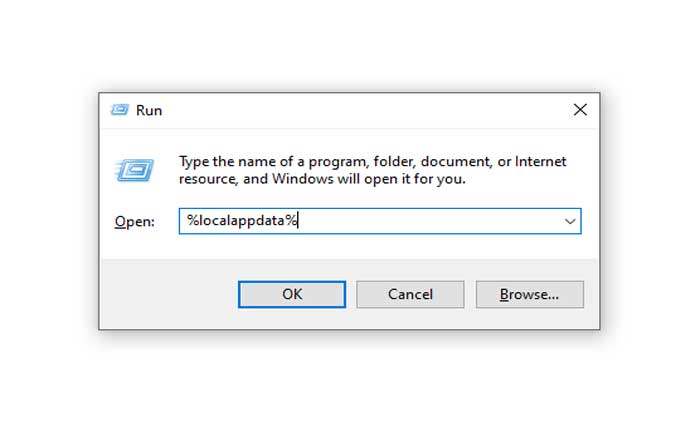Image resolution: width=700 pixels, height=430 pixels.
Task: Click the "Run" title text
Action: tap(149, 110)
